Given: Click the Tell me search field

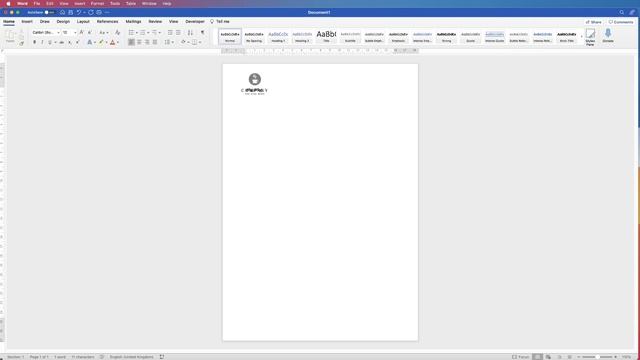Looking at the screenshot, I should (x=220, y=21).
